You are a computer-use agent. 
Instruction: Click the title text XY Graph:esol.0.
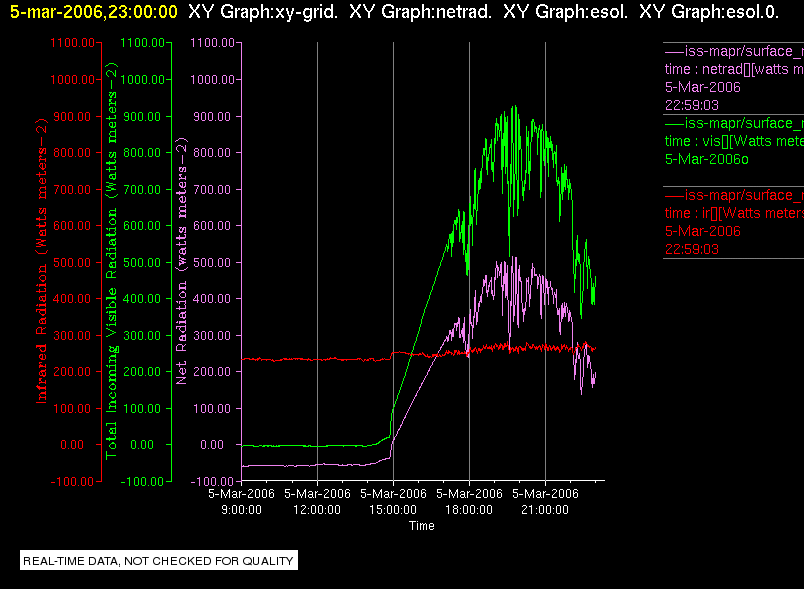[x=709, y=11]
